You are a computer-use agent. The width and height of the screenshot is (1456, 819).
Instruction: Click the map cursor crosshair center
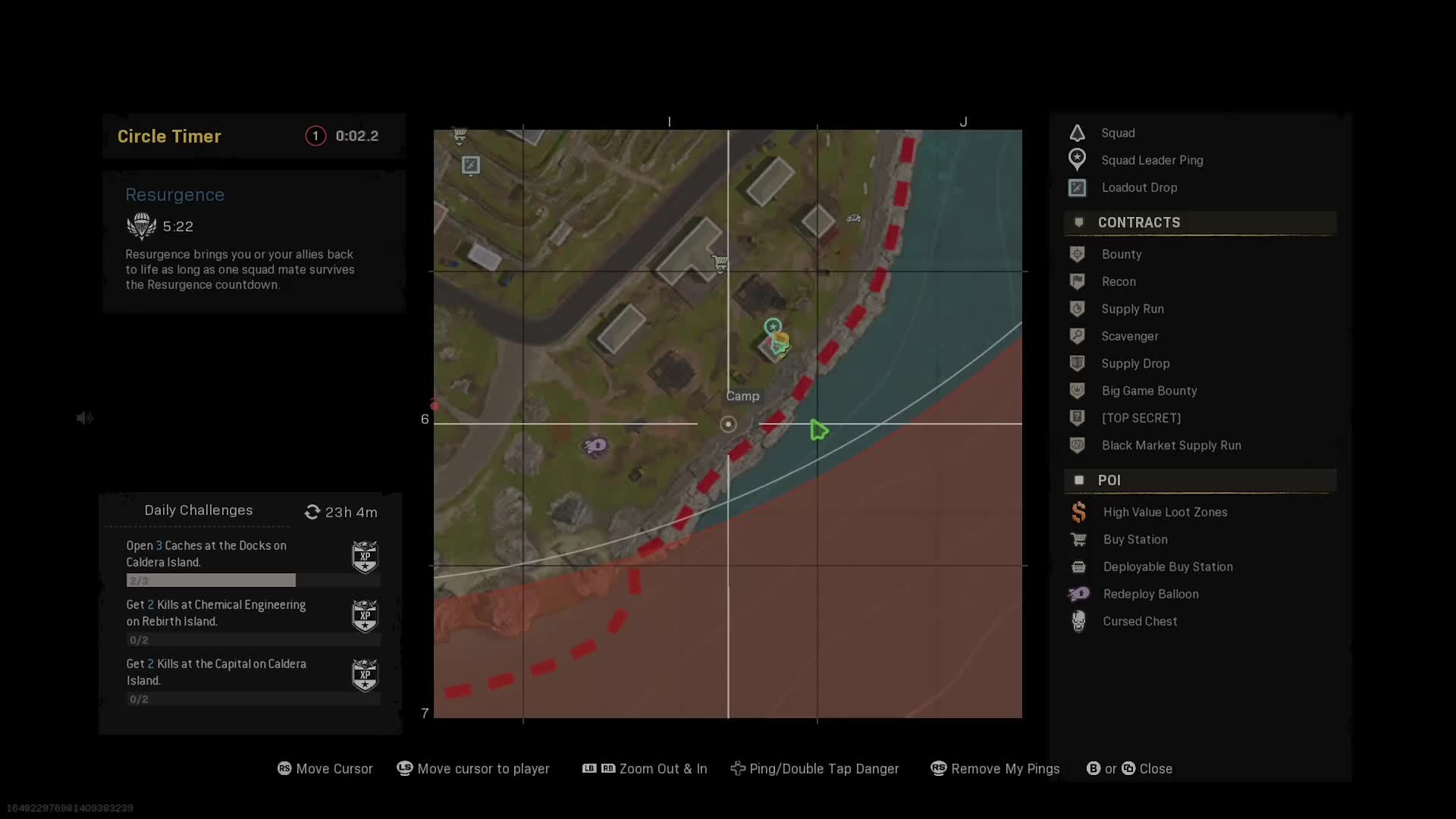[x=728, y=424]
